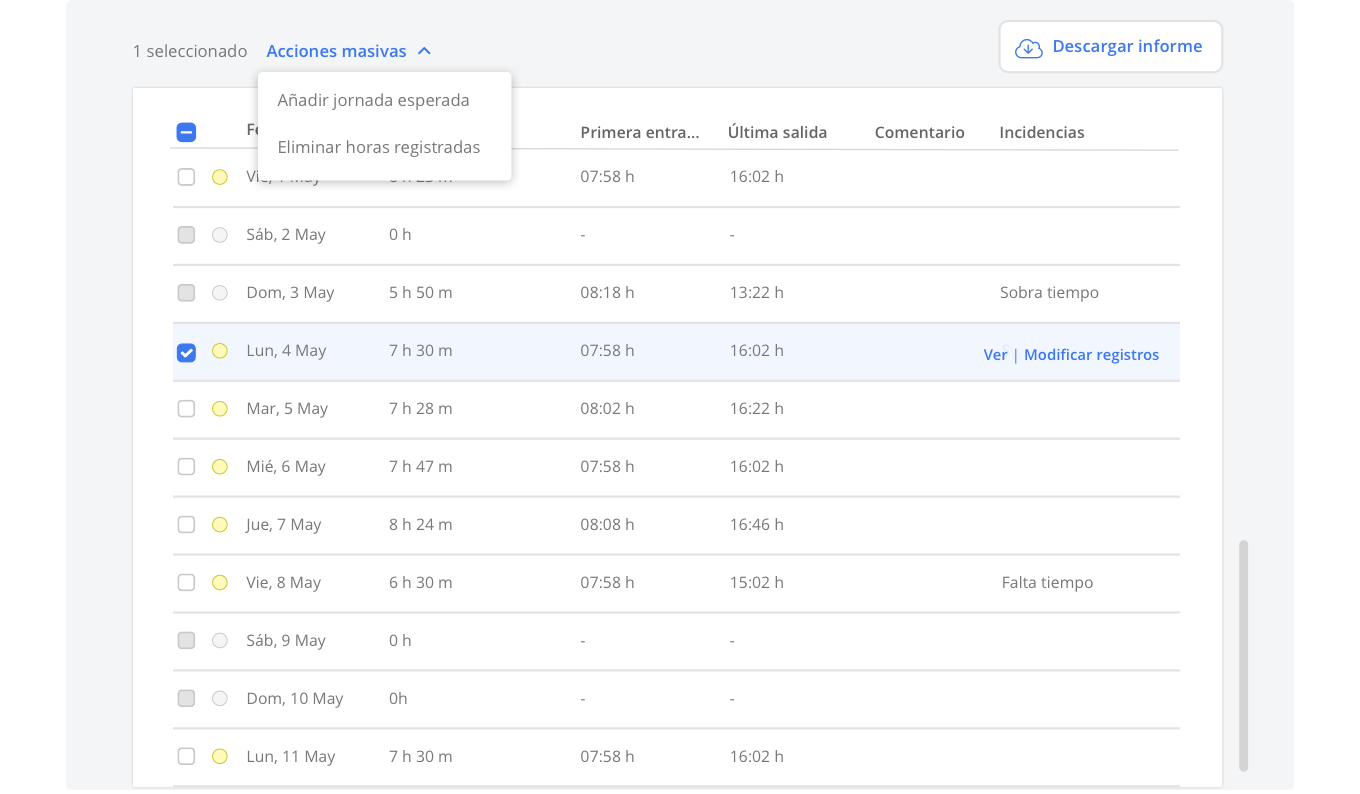Click the Descargar informe button
This screenshot has width=1360, height=794.
(1111, 47)
